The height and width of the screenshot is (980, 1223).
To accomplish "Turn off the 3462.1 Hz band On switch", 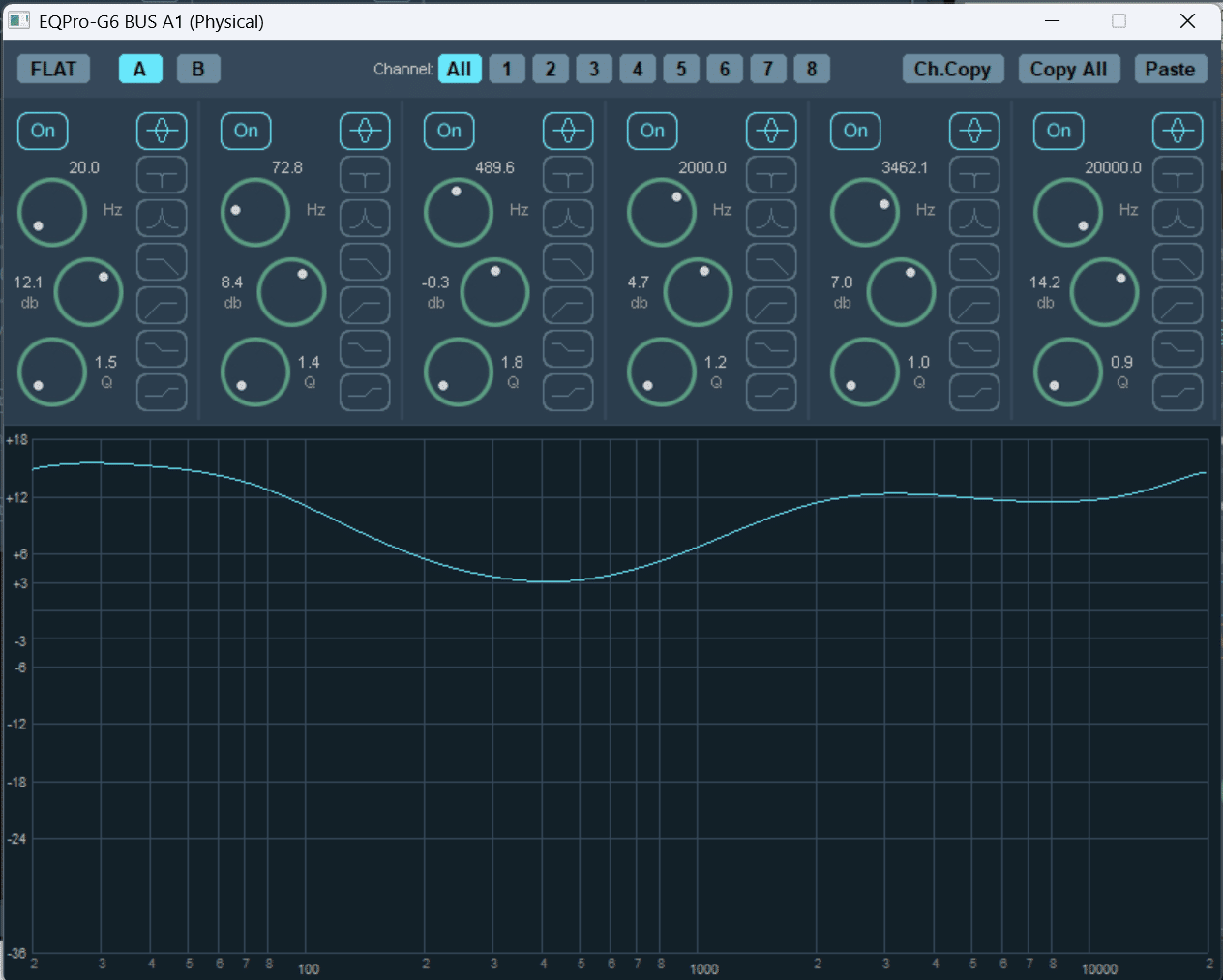I will pos(855,131).
